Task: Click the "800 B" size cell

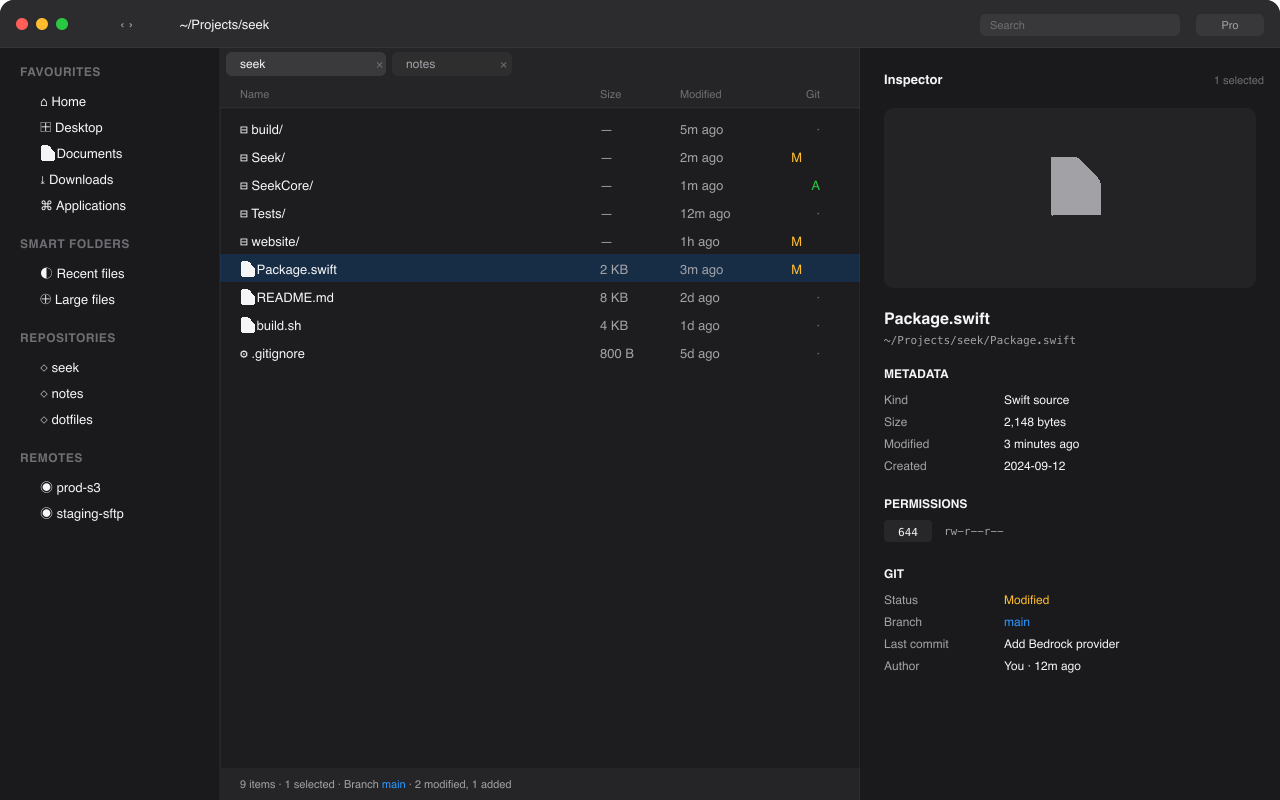Action: (617, 354)
